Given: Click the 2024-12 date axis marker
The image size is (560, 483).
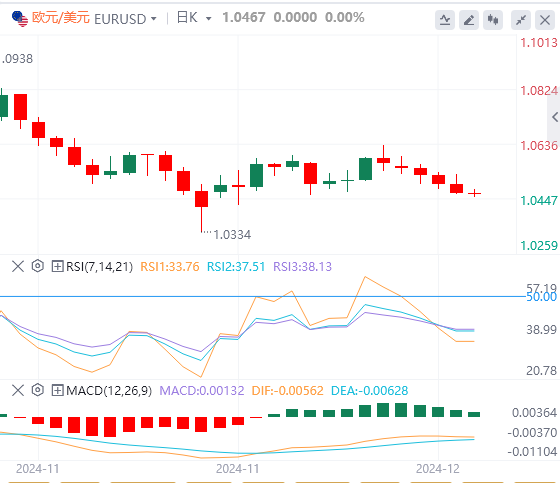Looking at the screenshot, I should (438, 469).
